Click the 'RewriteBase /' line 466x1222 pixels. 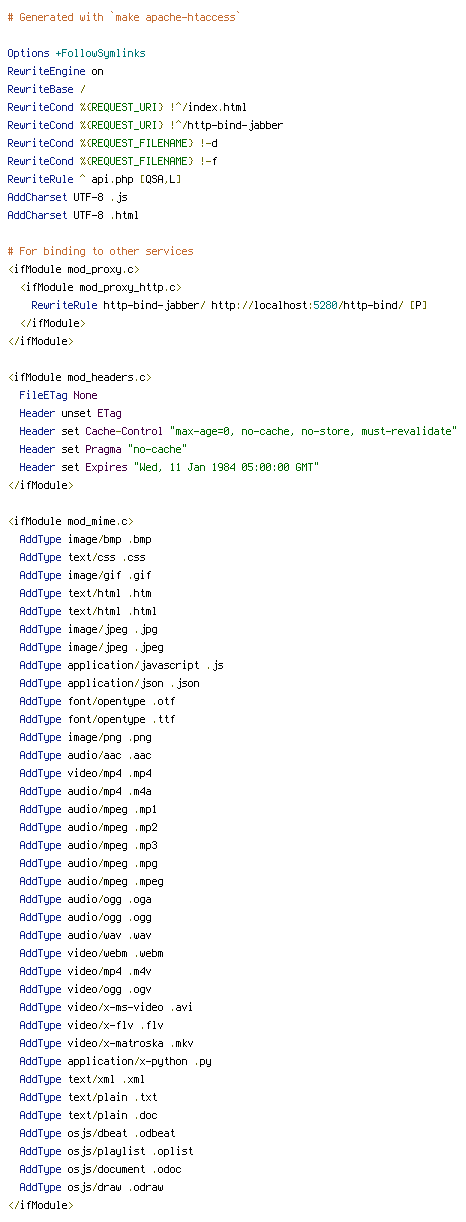[x=46, y=89]
